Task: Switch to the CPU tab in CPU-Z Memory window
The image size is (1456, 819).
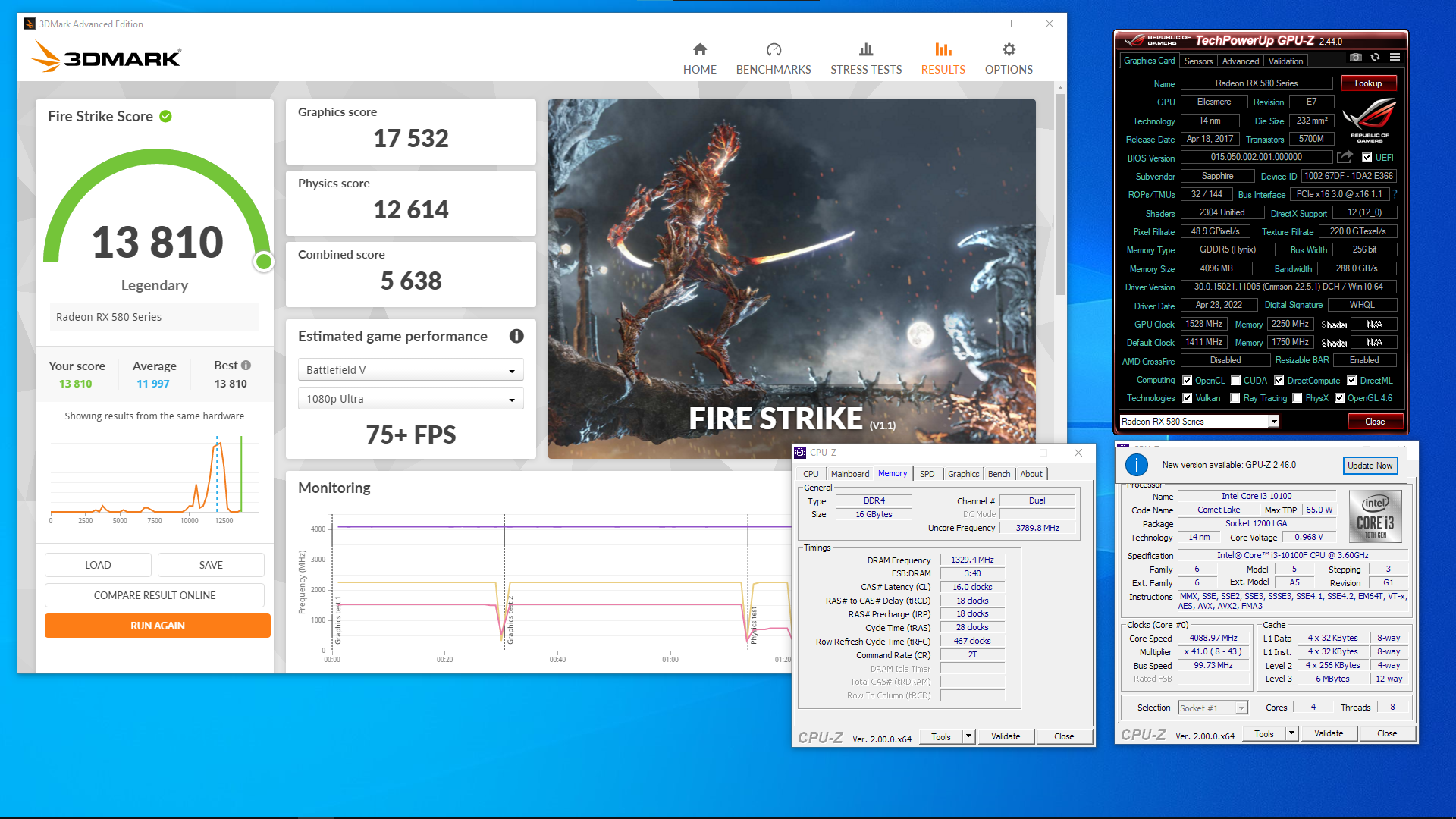Action: tap(811, 474)
